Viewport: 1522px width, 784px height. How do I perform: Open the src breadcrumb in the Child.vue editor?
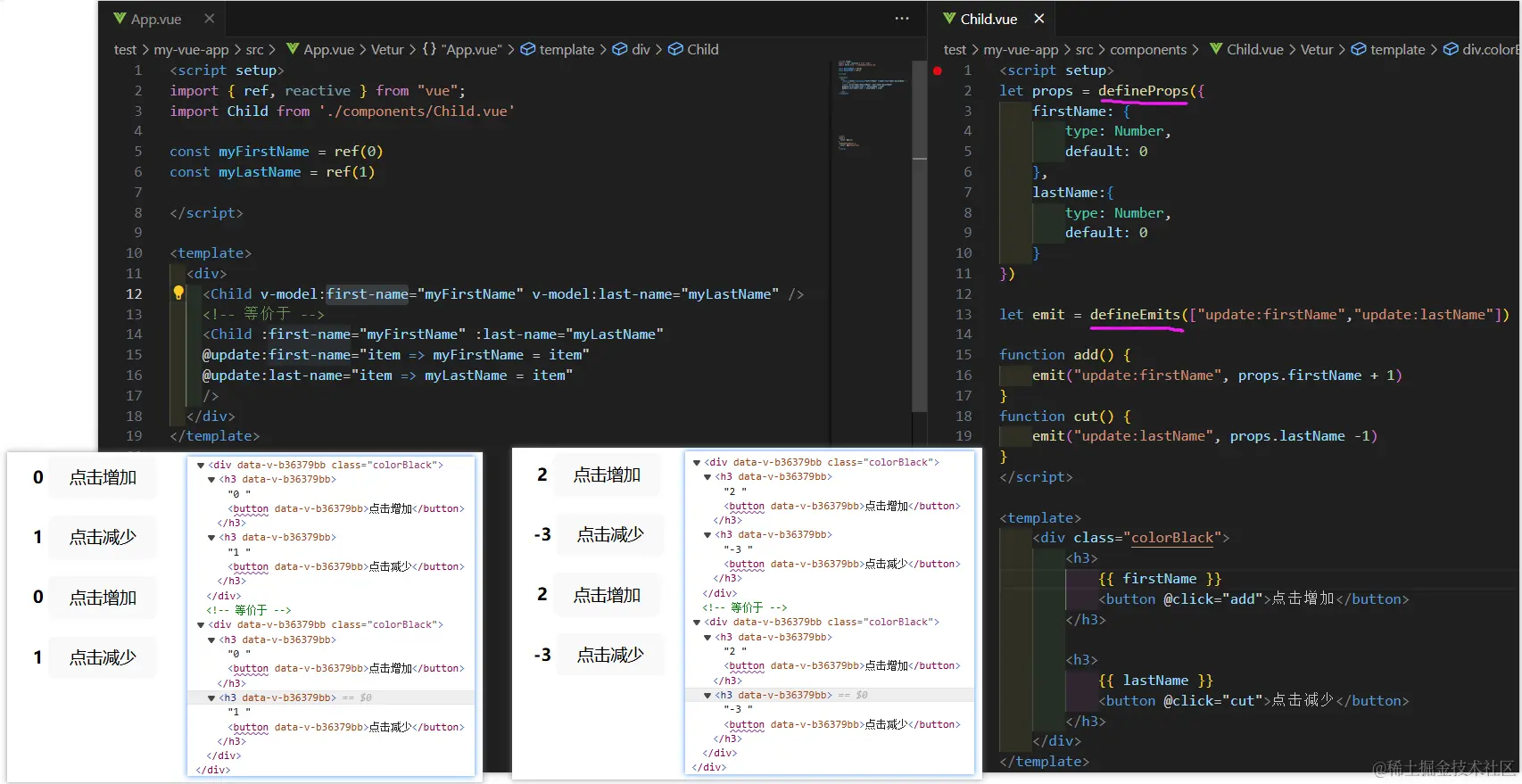pos(1084,50)
